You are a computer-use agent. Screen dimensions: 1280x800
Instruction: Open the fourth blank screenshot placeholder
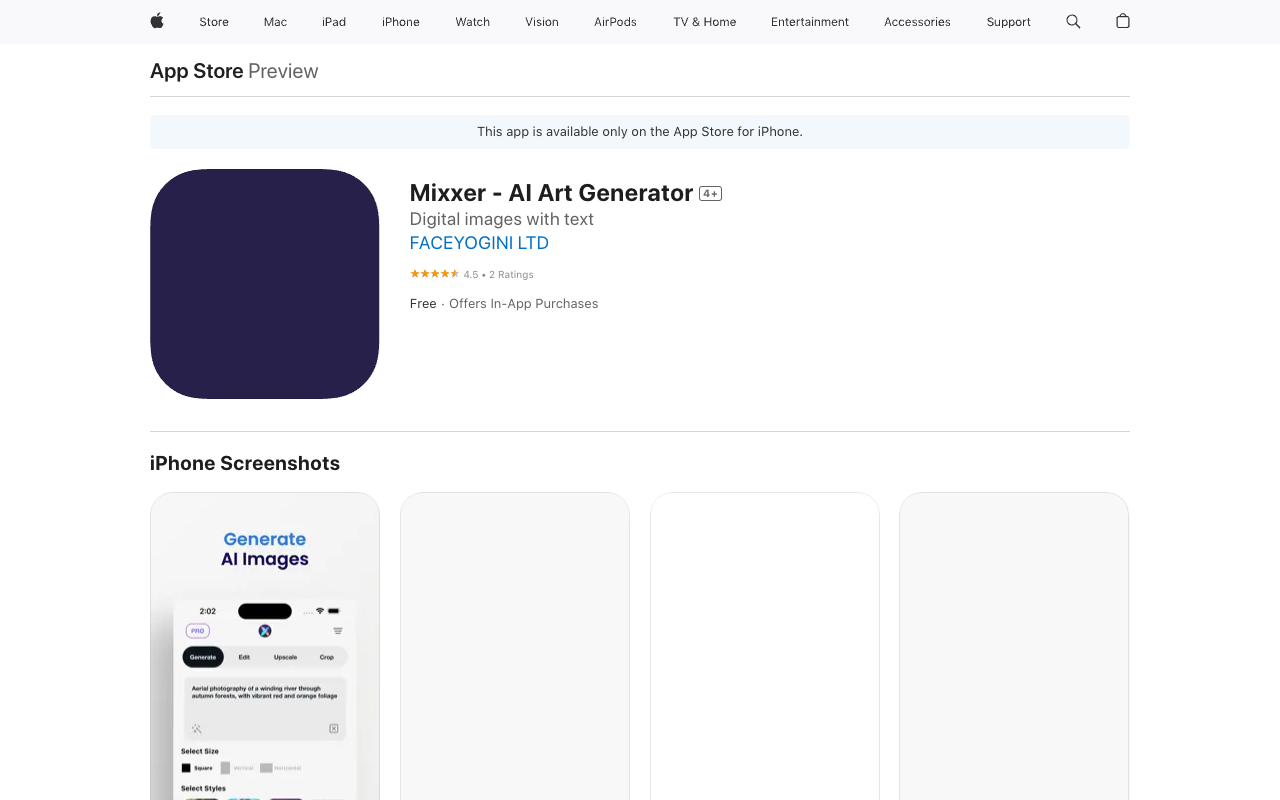point(1014,646)
